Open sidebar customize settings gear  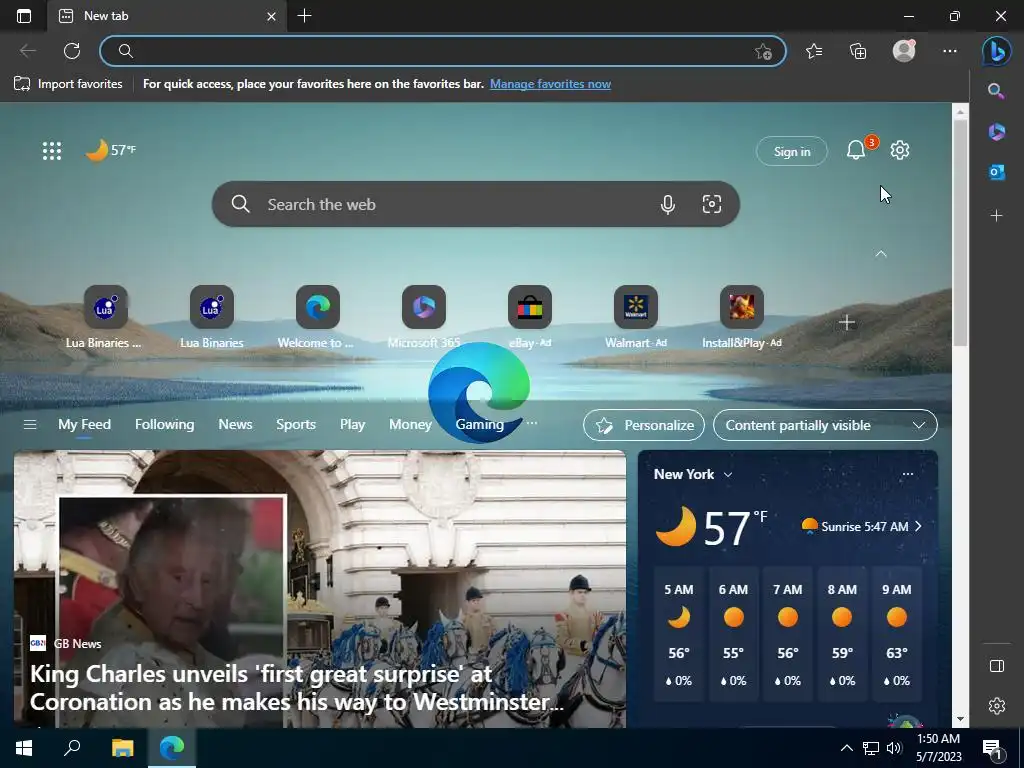coord(997,706)
